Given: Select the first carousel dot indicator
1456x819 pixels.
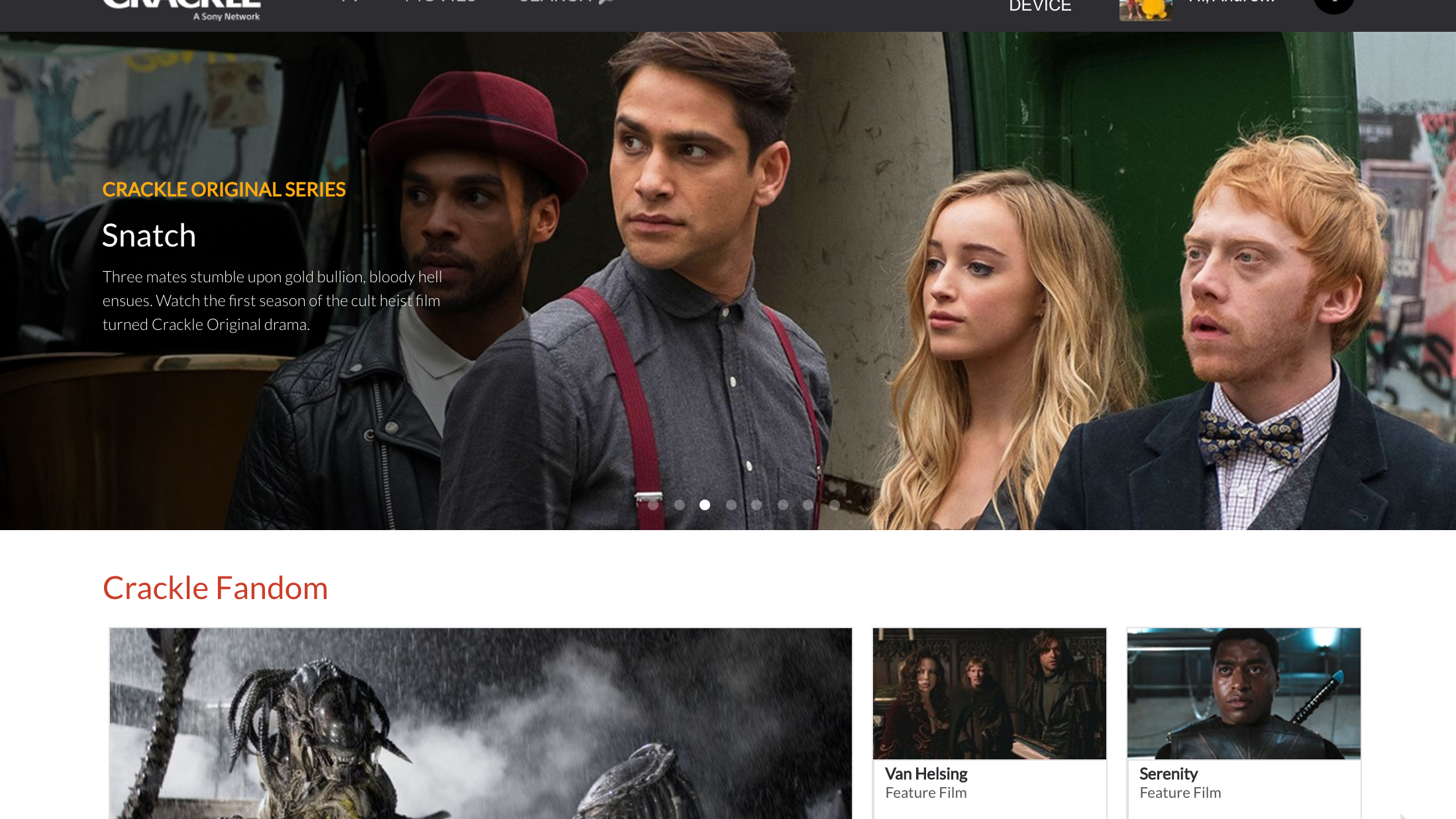Looking at the screenshot, I should point(653,505).
